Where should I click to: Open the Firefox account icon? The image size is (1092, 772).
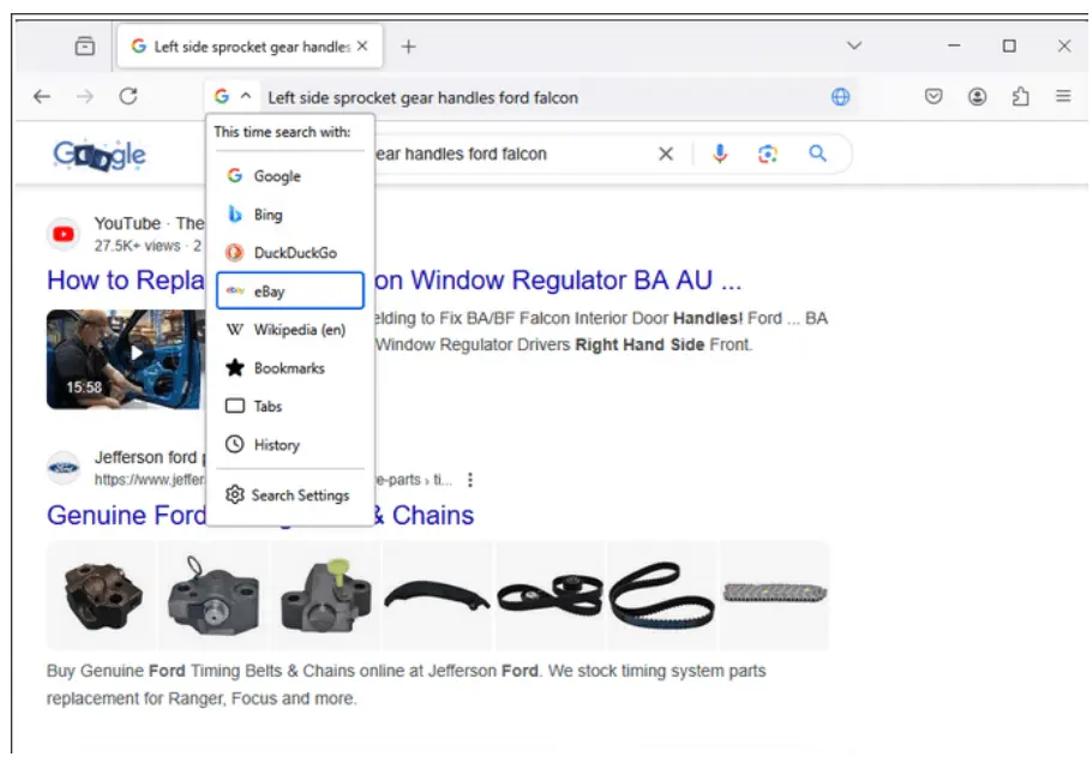click(977, 96)
